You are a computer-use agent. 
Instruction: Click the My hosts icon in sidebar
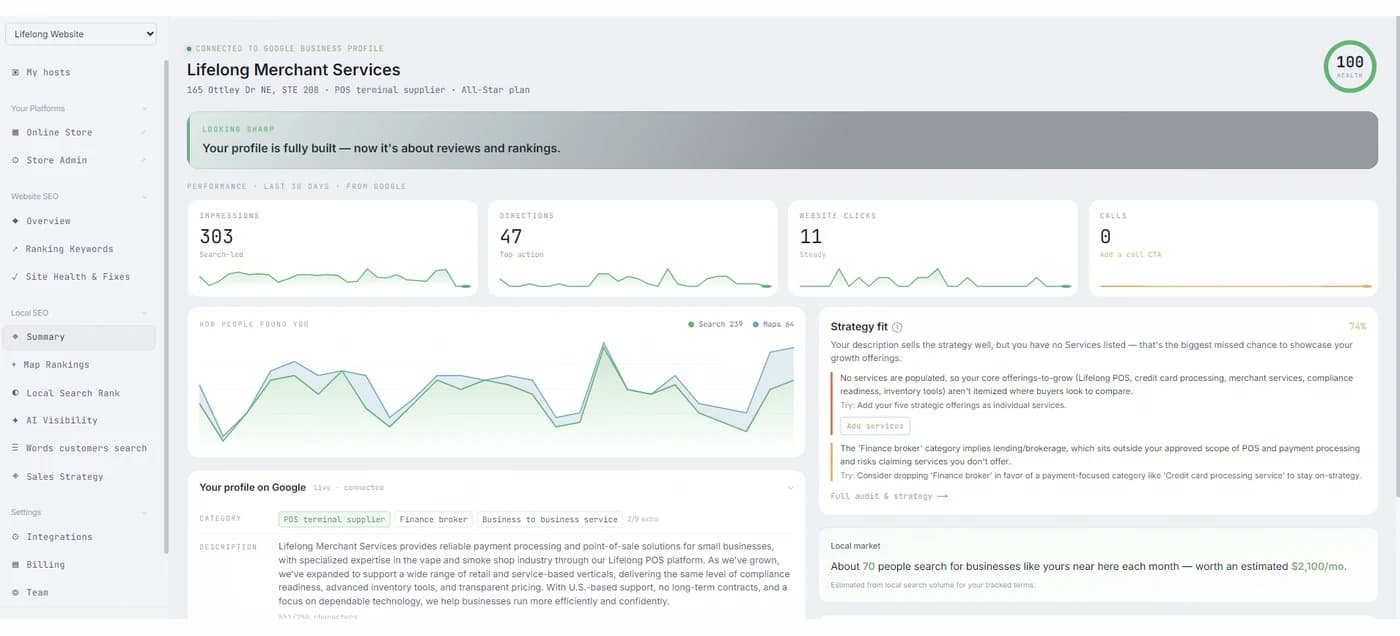pos(15,72)
